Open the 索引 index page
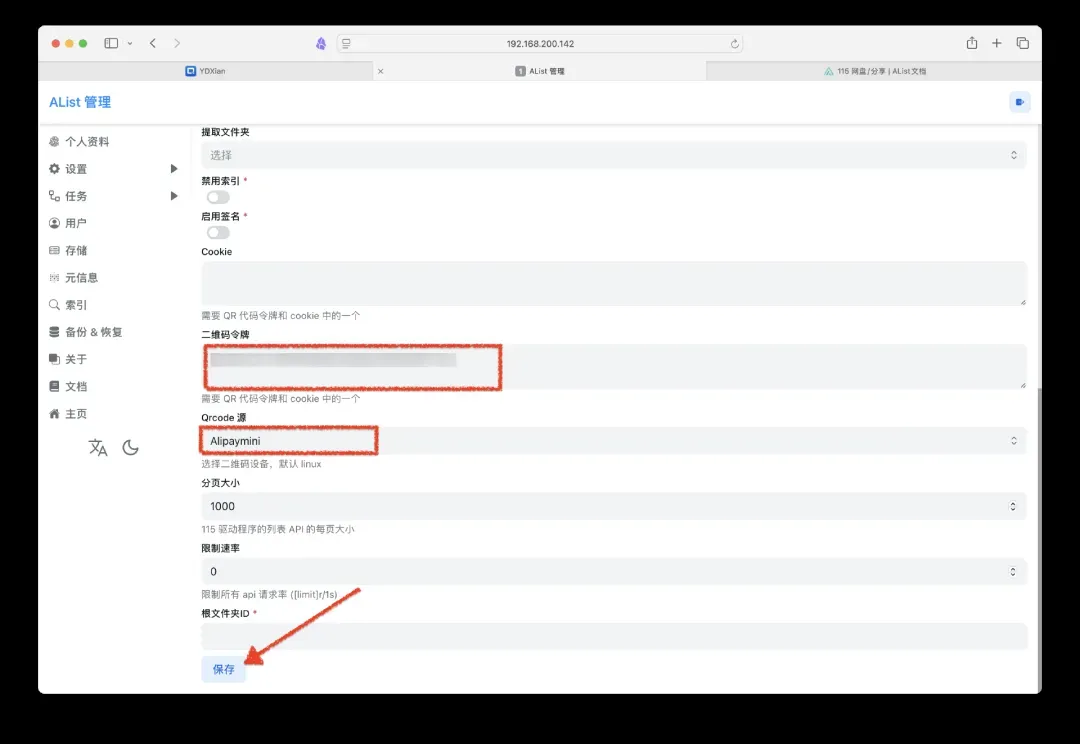This screenshot has height=744, width=1080. click(76, 305)
